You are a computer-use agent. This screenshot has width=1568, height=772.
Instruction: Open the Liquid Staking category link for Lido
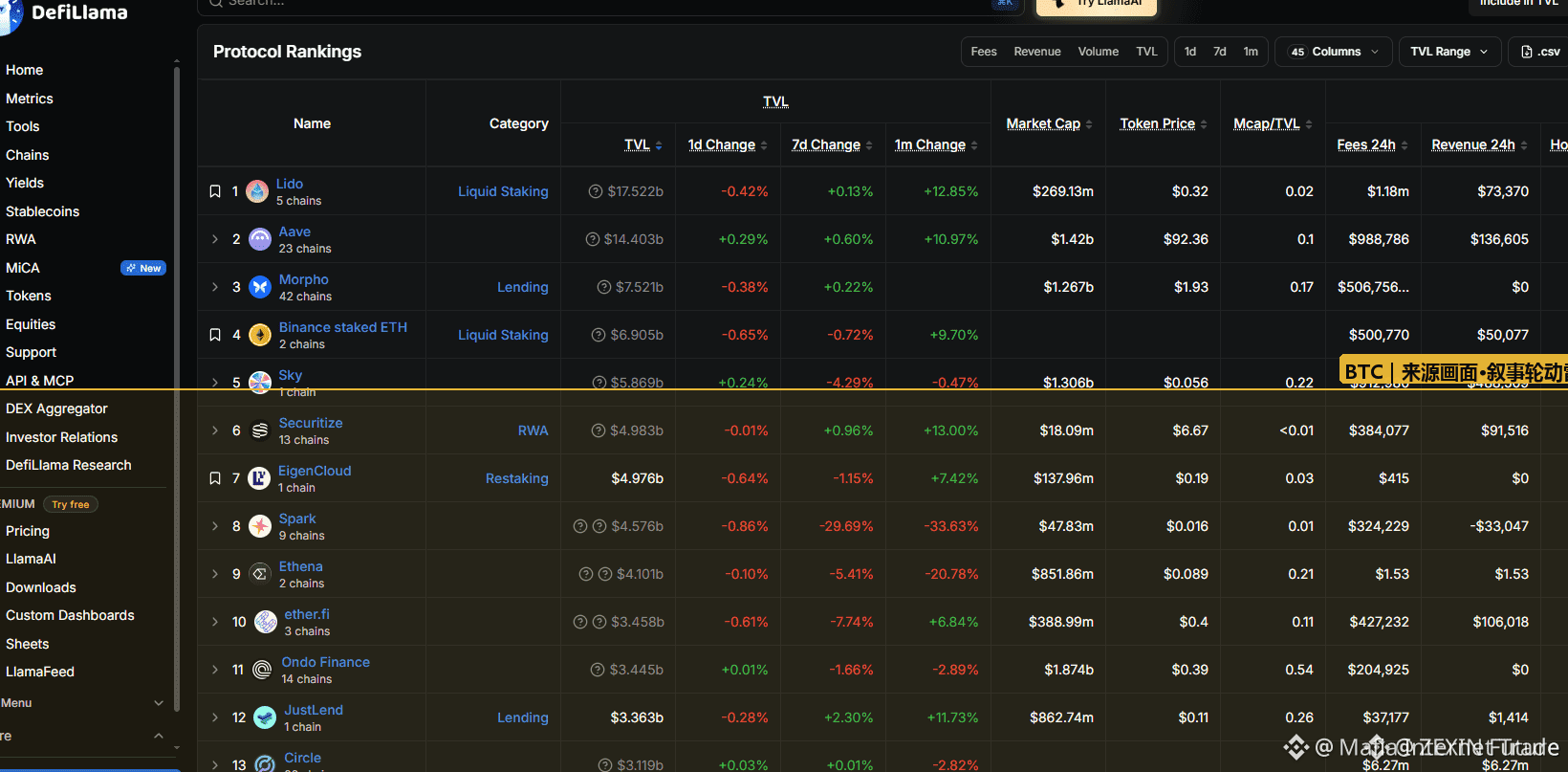coord(503,191)
